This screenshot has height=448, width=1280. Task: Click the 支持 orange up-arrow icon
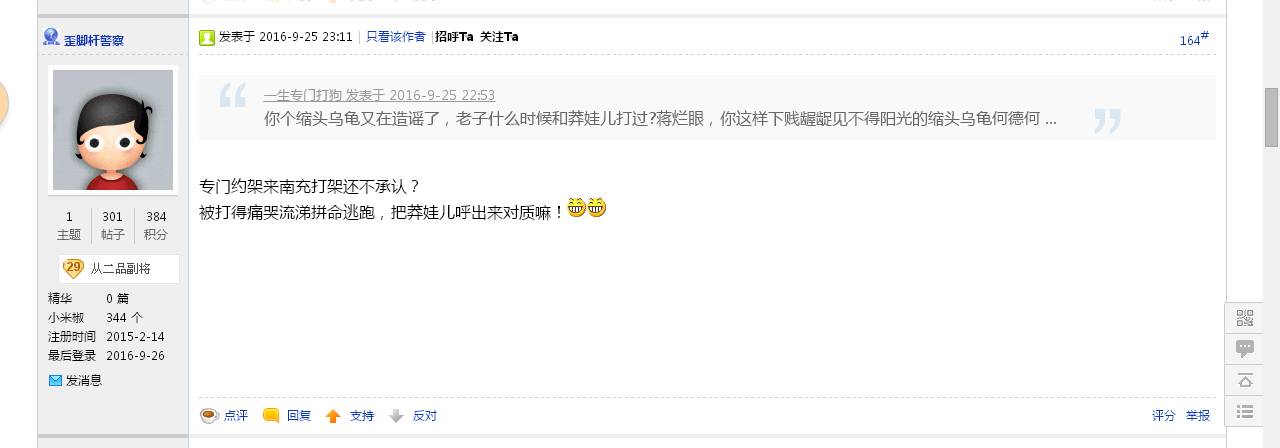[333, 416]
